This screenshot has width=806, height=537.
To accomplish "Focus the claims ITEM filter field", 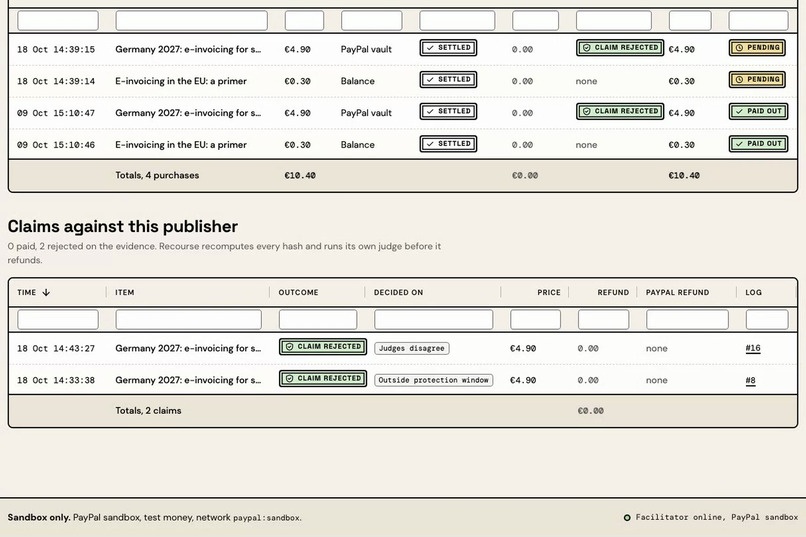I will (189, 320).
